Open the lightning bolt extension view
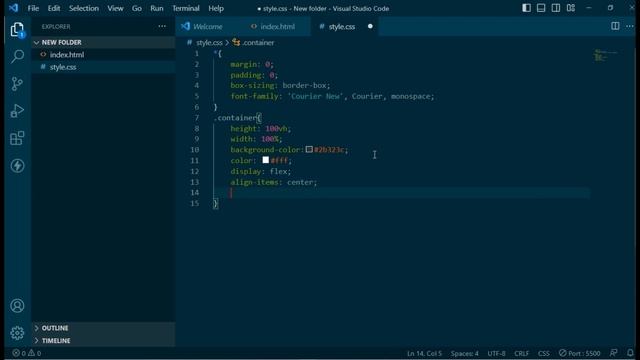This screenshot has width=640, height=360. click(x=17, y=166)
